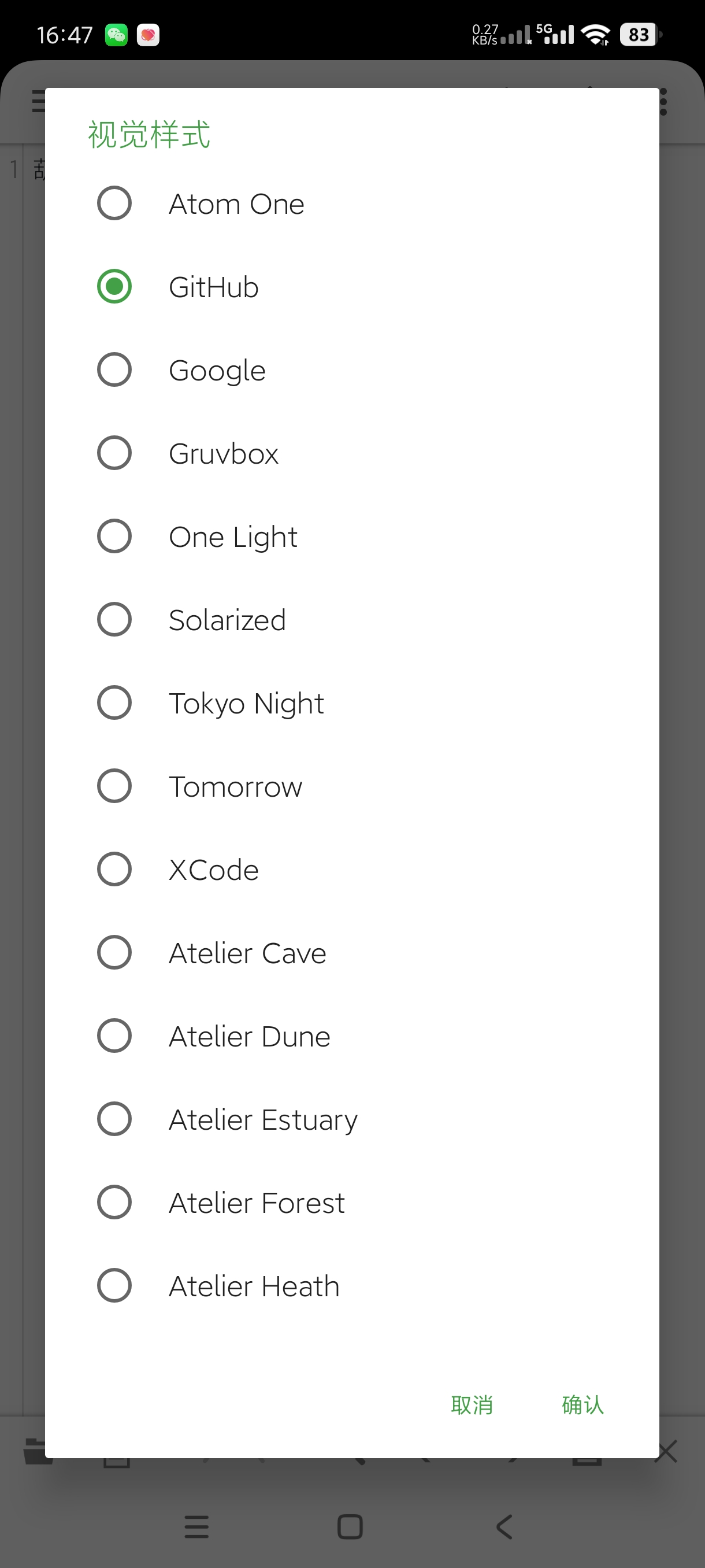This screenshot has height=1568, width=705.
Task: Pick the Tomorrow theme radio button
Action: pyautogui.click(x=114, y=786)
